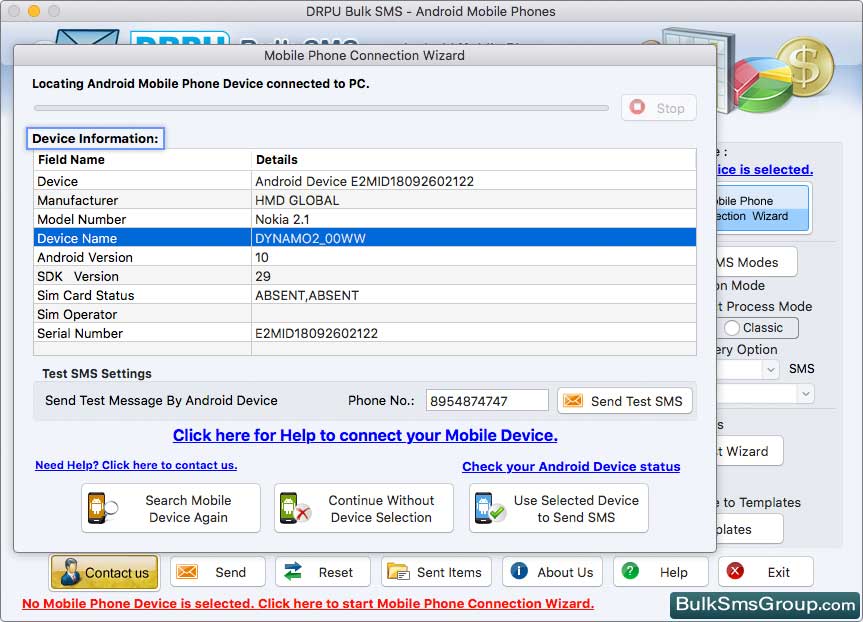This screenshot has height=622, width=863.
Task: Click the Send button in the bottom toolbar
Action: pyautogui.click(x=218, y=572)
